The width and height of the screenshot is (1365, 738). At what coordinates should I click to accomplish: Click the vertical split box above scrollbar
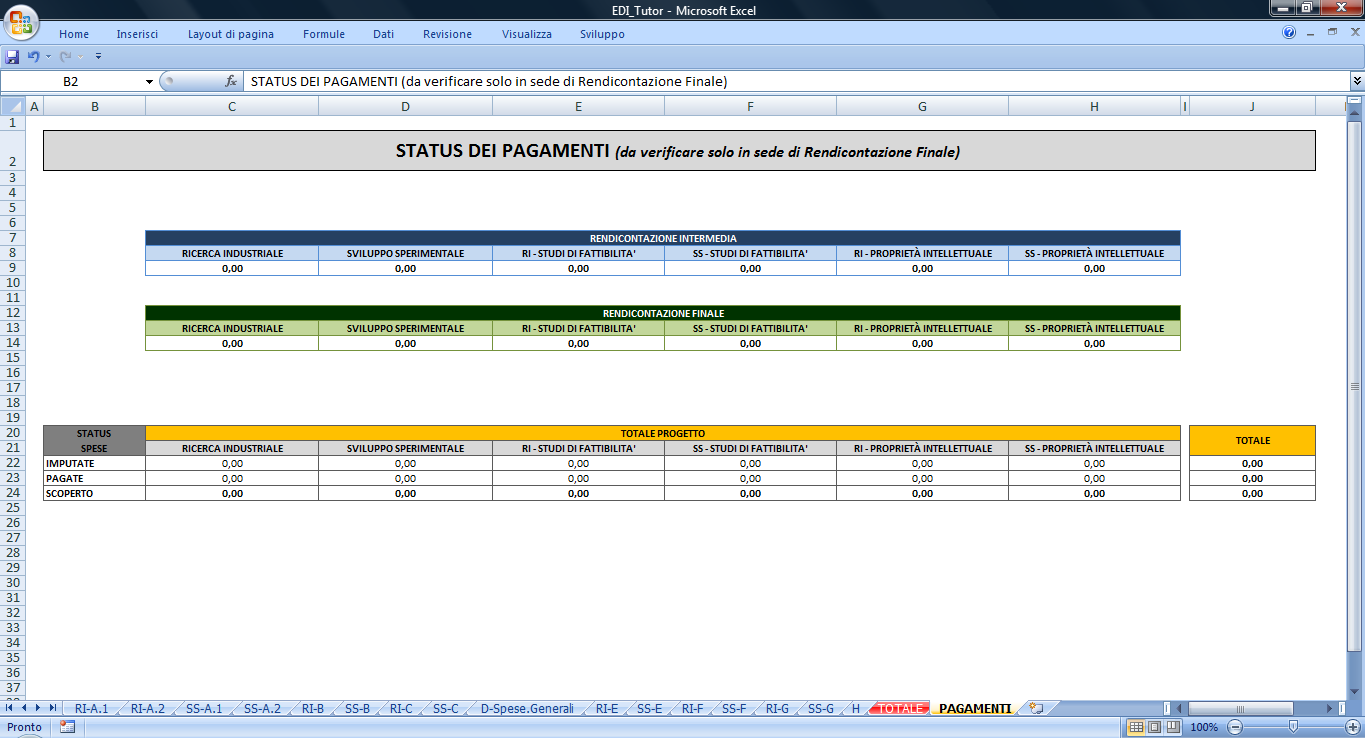(x=1356, y=101)
